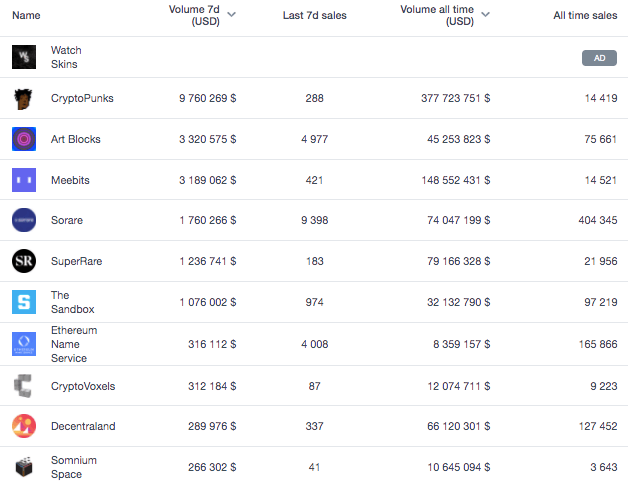This screenshot has width=628, height=484.
Task: Click the CryptoPunks collection icon
Action: click(x=24, y=99)
